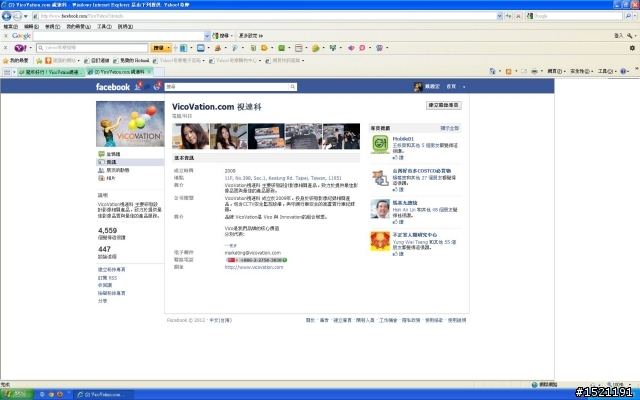640x400 pixels.
Task: Open the http://www.vicovation.com website link
Action: (254, 267)
